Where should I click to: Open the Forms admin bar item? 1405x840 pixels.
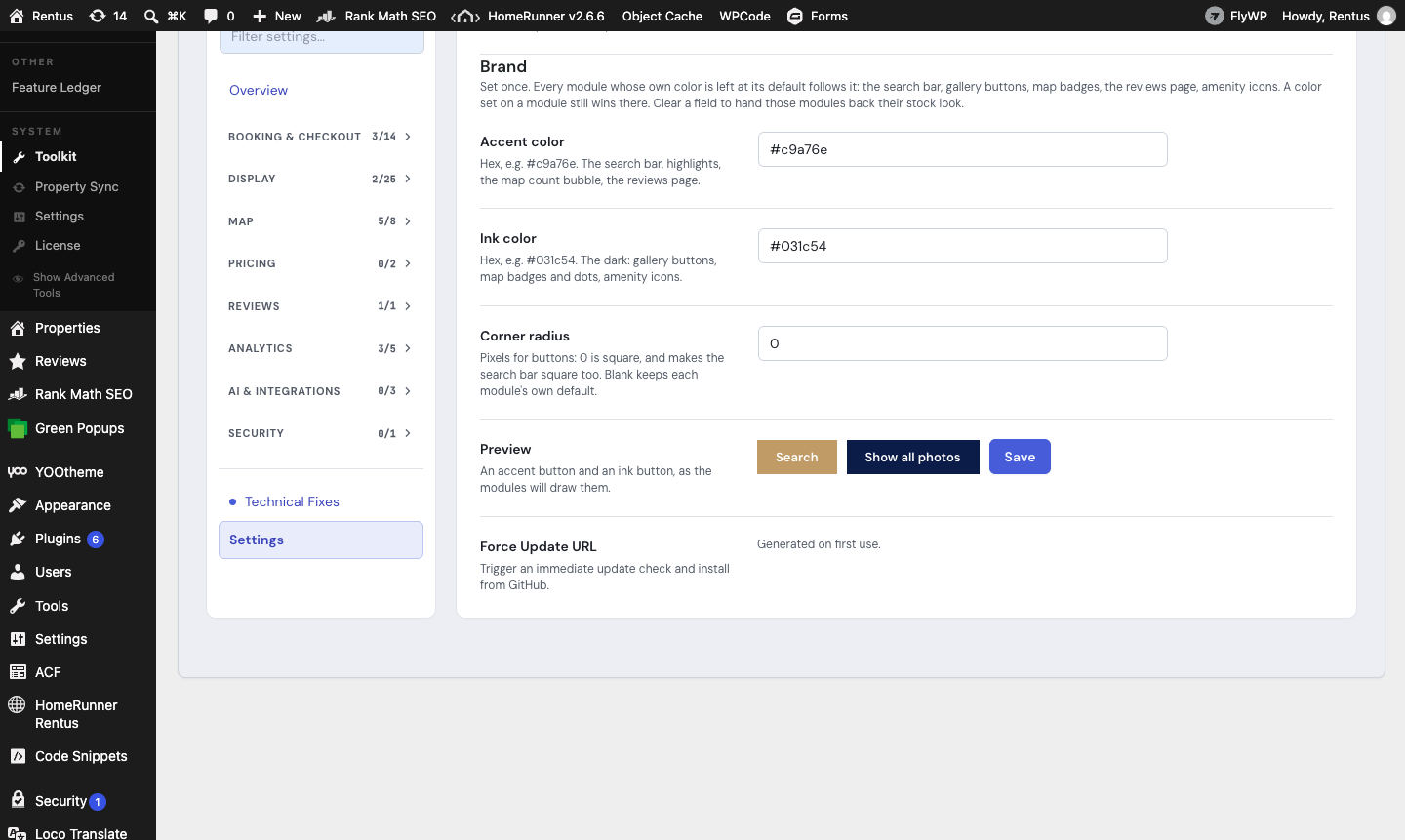pyautogui.click(x=818, y=16)
